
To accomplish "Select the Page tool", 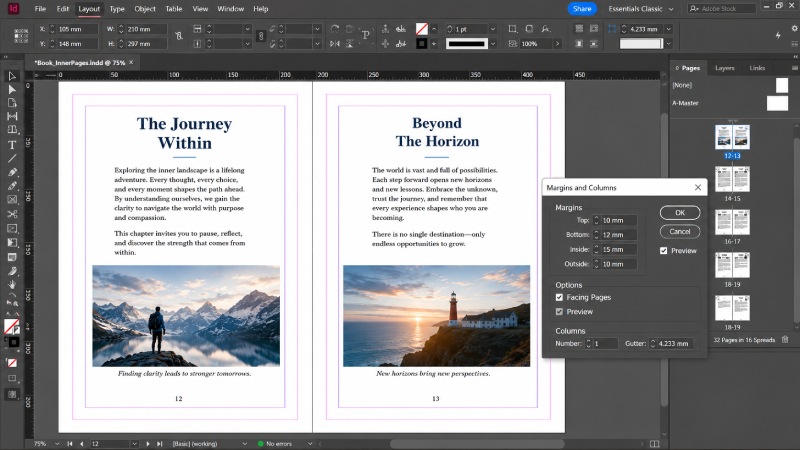I will tap(12, 103).
